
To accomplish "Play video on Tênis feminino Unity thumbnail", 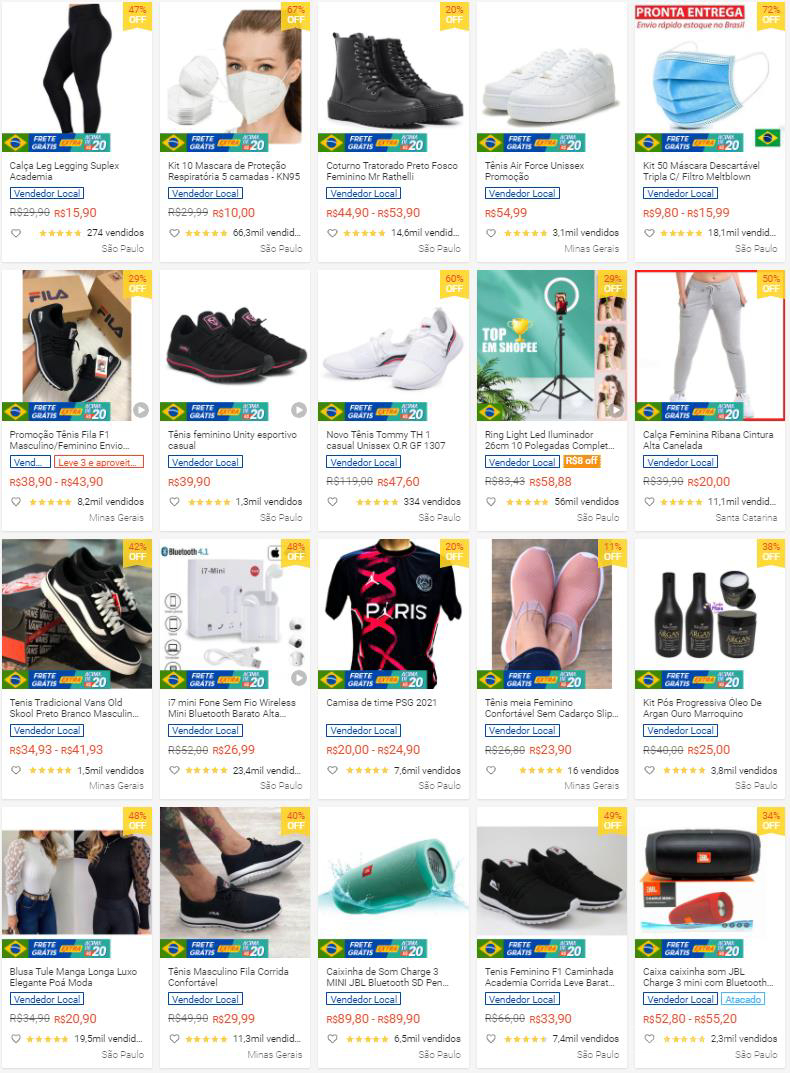I will click(298, 410).
